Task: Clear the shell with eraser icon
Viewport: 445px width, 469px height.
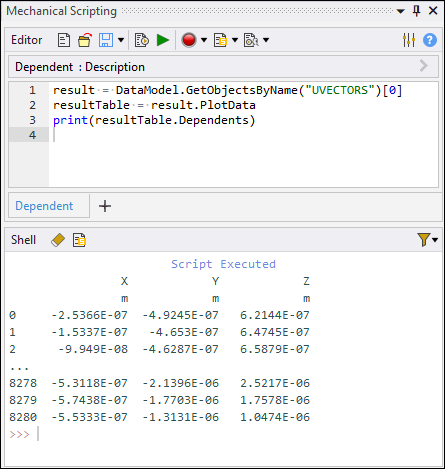Action: tap(58, 240)
